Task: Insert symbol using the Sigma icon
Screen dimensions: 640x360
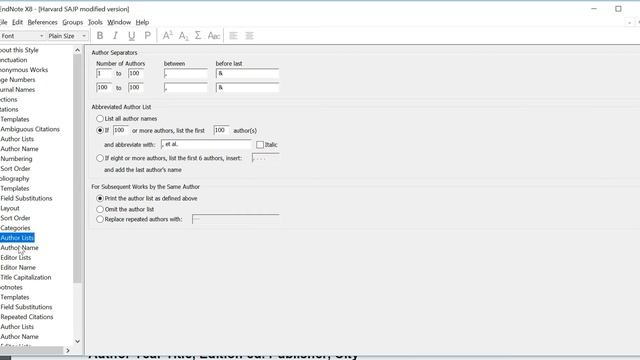Action: tap(198, 36)
